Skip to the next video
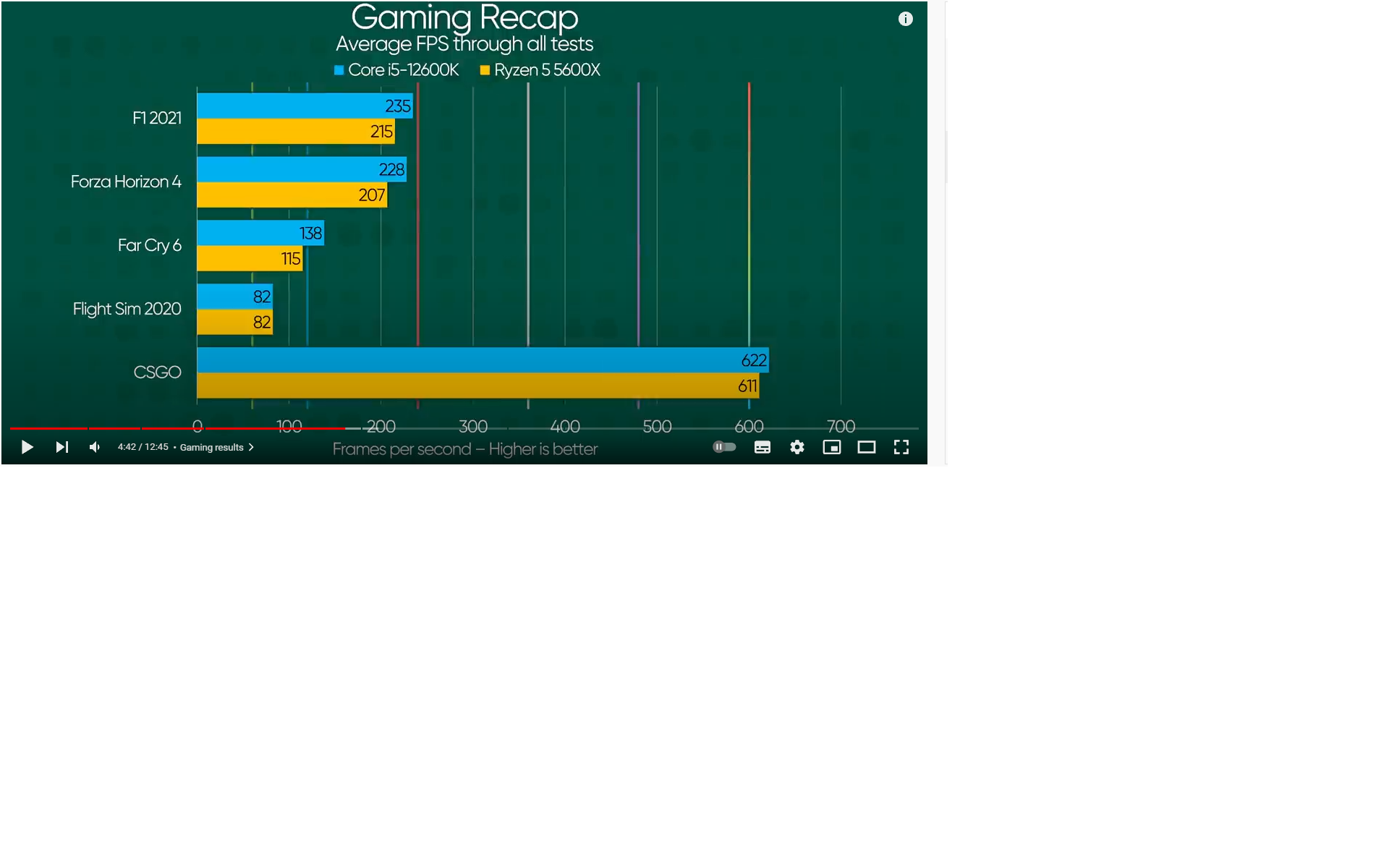This screenshot has height=868, width=1389. point(62,447)
